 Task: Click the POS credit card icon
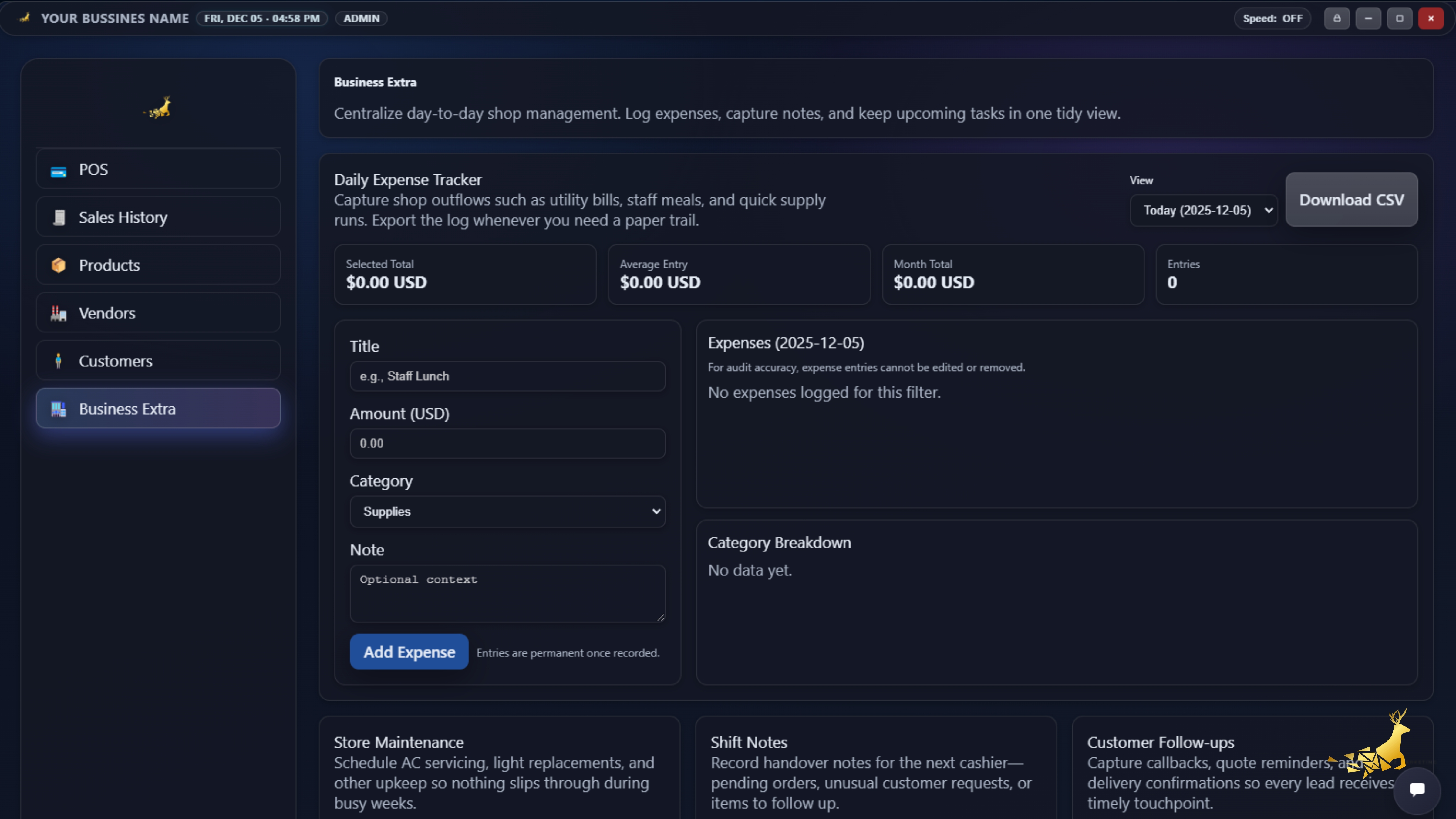[x=58, y=171]
